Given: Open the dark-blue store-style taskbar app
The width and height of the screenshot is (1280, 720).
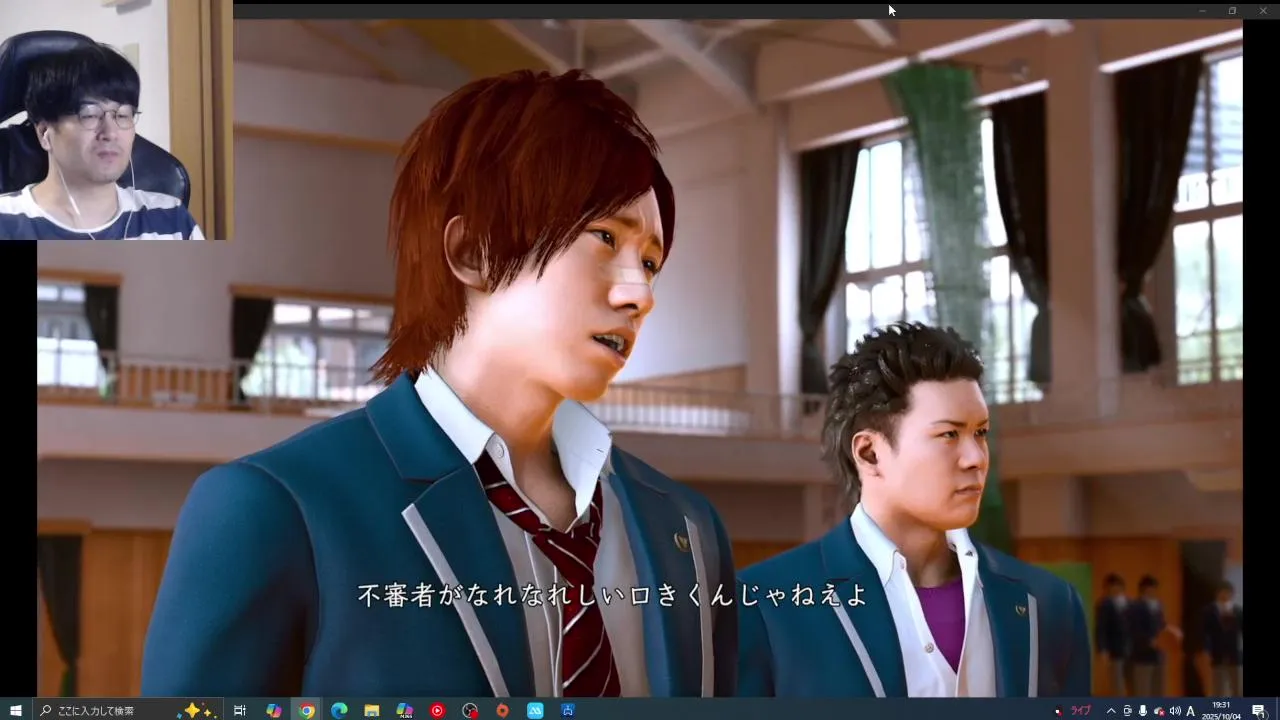Looking at the screenshot, I should [x=568, y=711].
